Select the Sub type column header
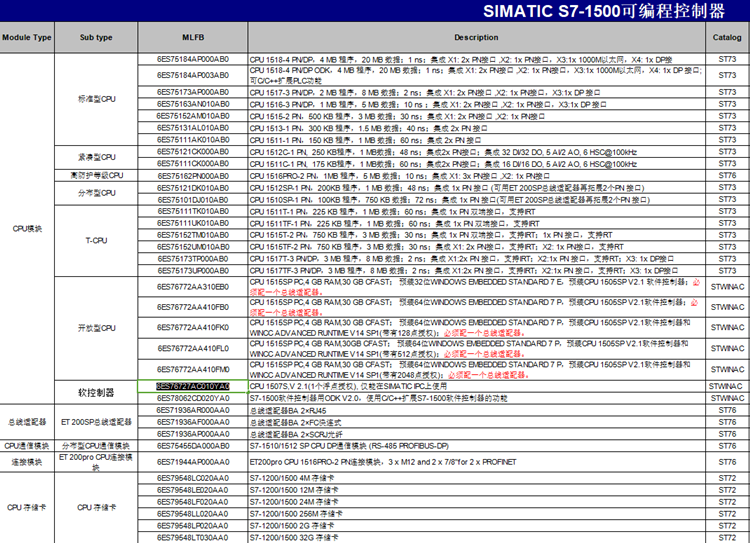The image size is (750, 543). [x=96, y=37]
